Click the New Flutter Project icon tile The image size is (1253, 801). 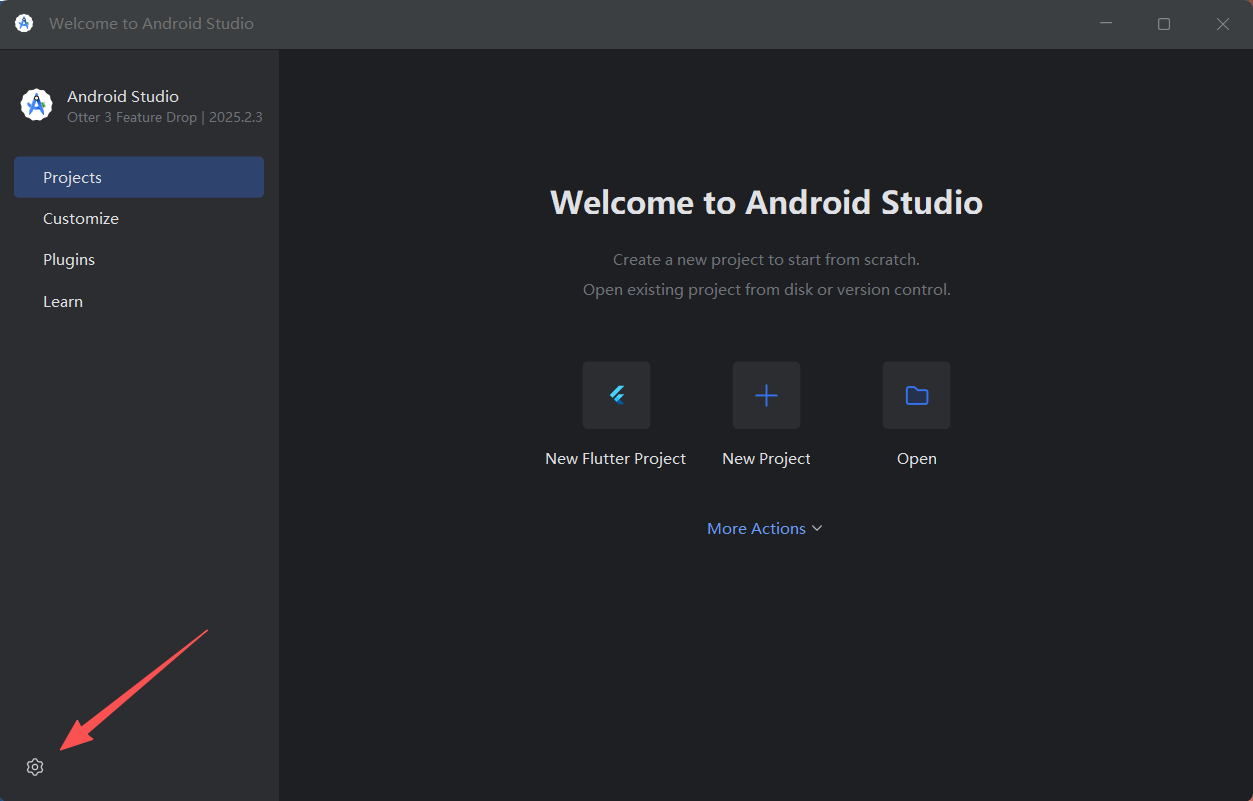pyautogui.click(x=616, y=395)
